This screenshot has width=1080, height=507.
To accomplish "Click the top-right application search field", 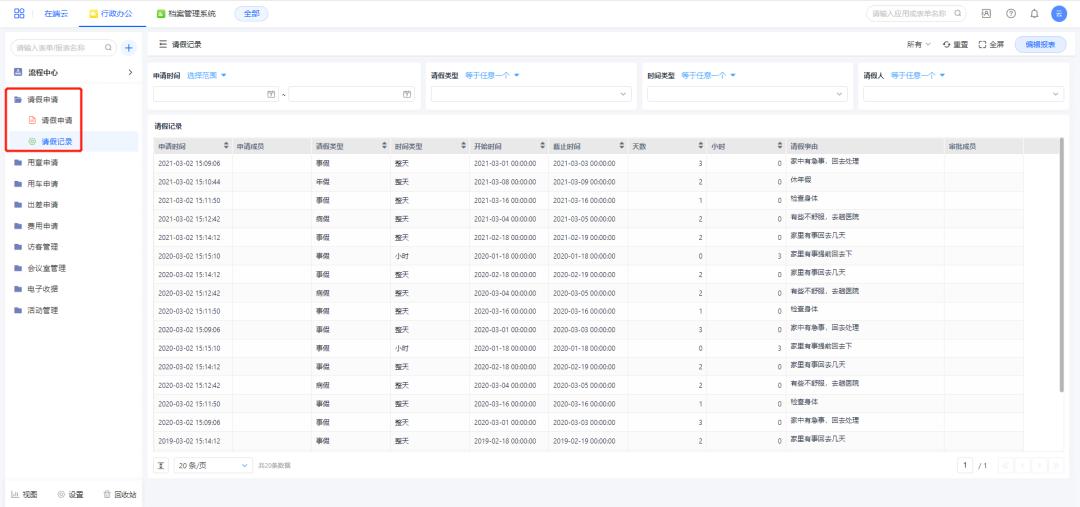I will tap(909, 14).
